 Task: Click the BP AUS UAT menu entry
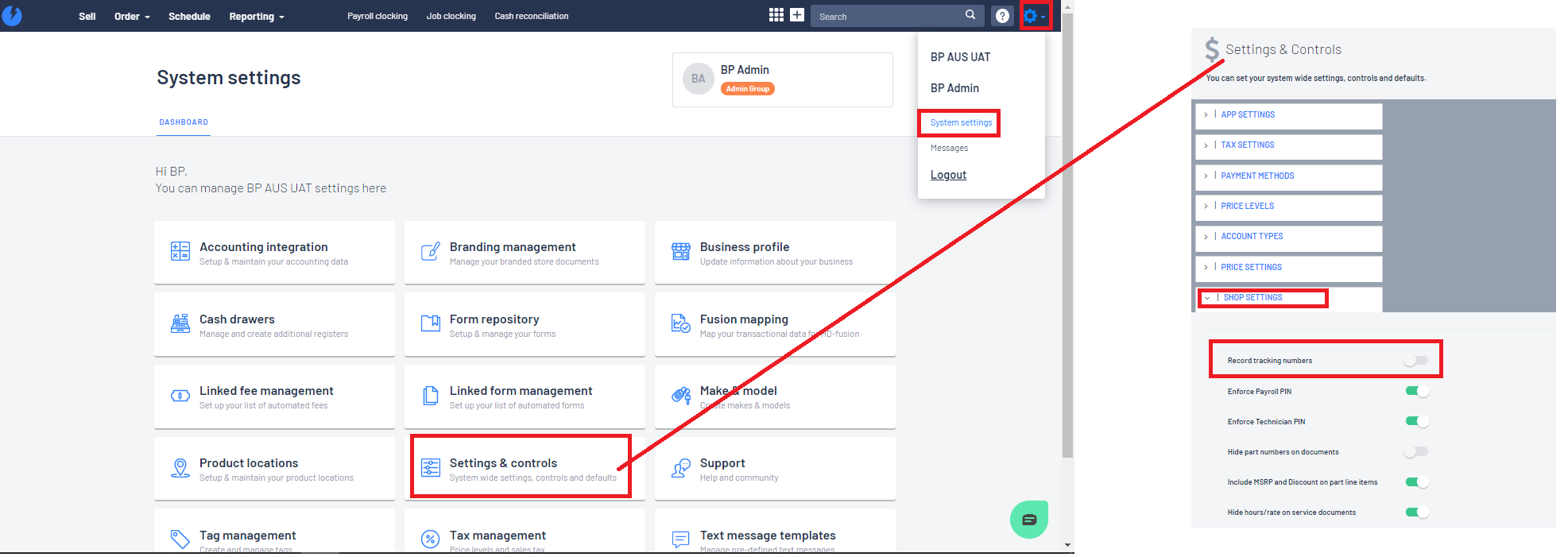point(961,57)
